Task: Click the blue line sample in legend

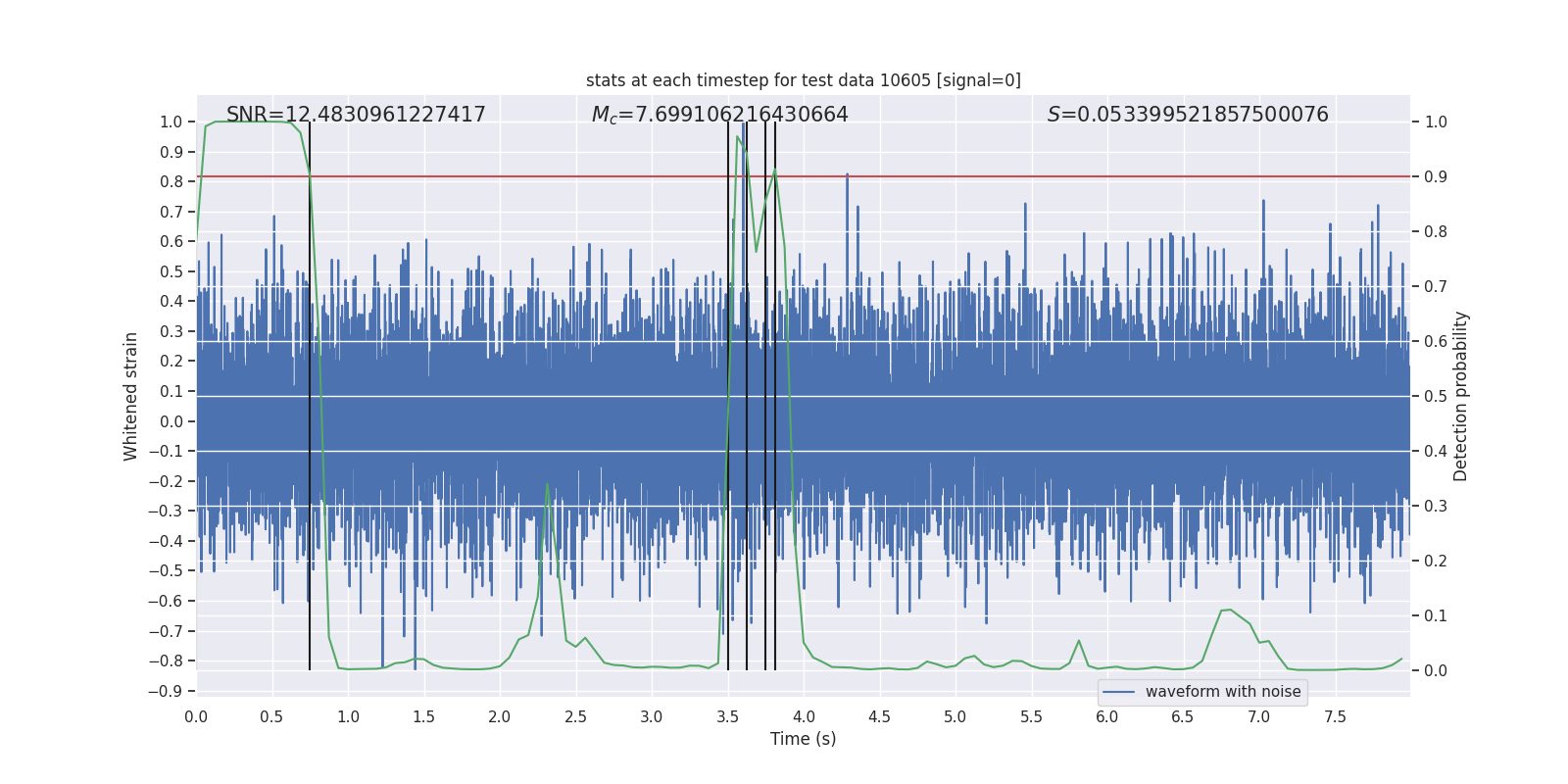Action: click(1118, 692)
